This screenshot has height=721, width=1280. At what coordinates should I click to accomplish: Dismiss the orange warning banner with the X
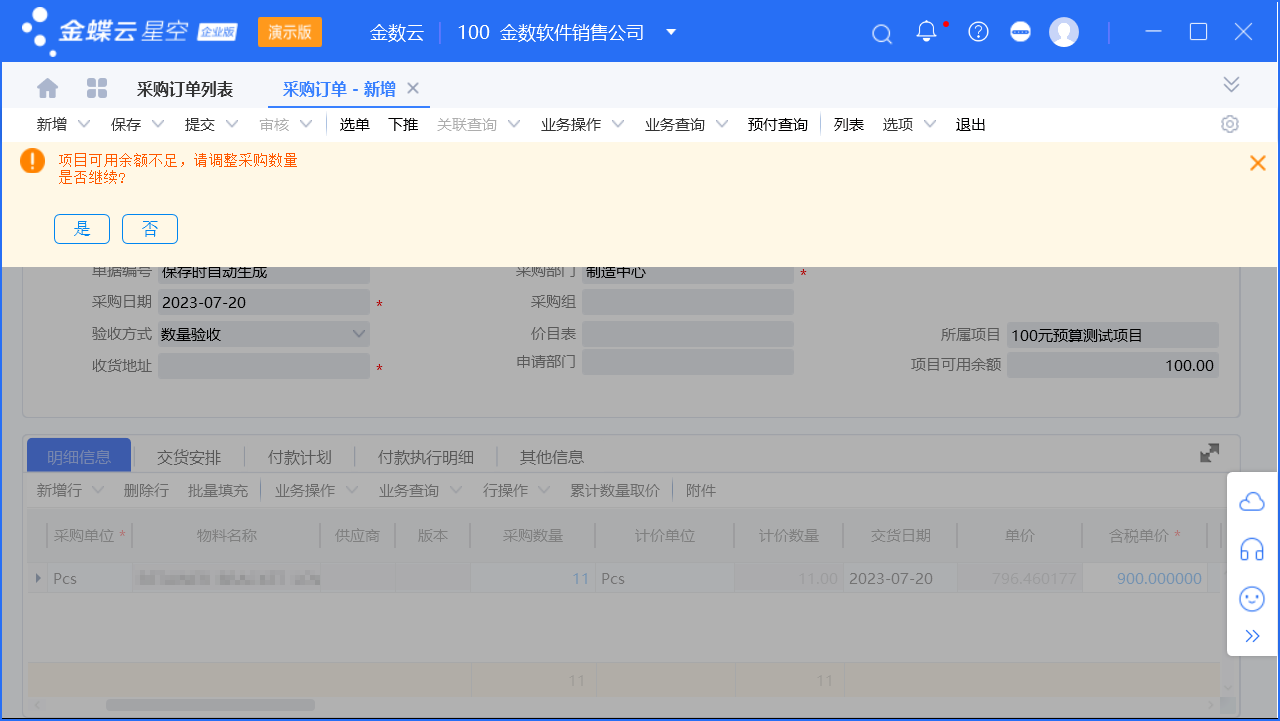(x=1258, y=163)
